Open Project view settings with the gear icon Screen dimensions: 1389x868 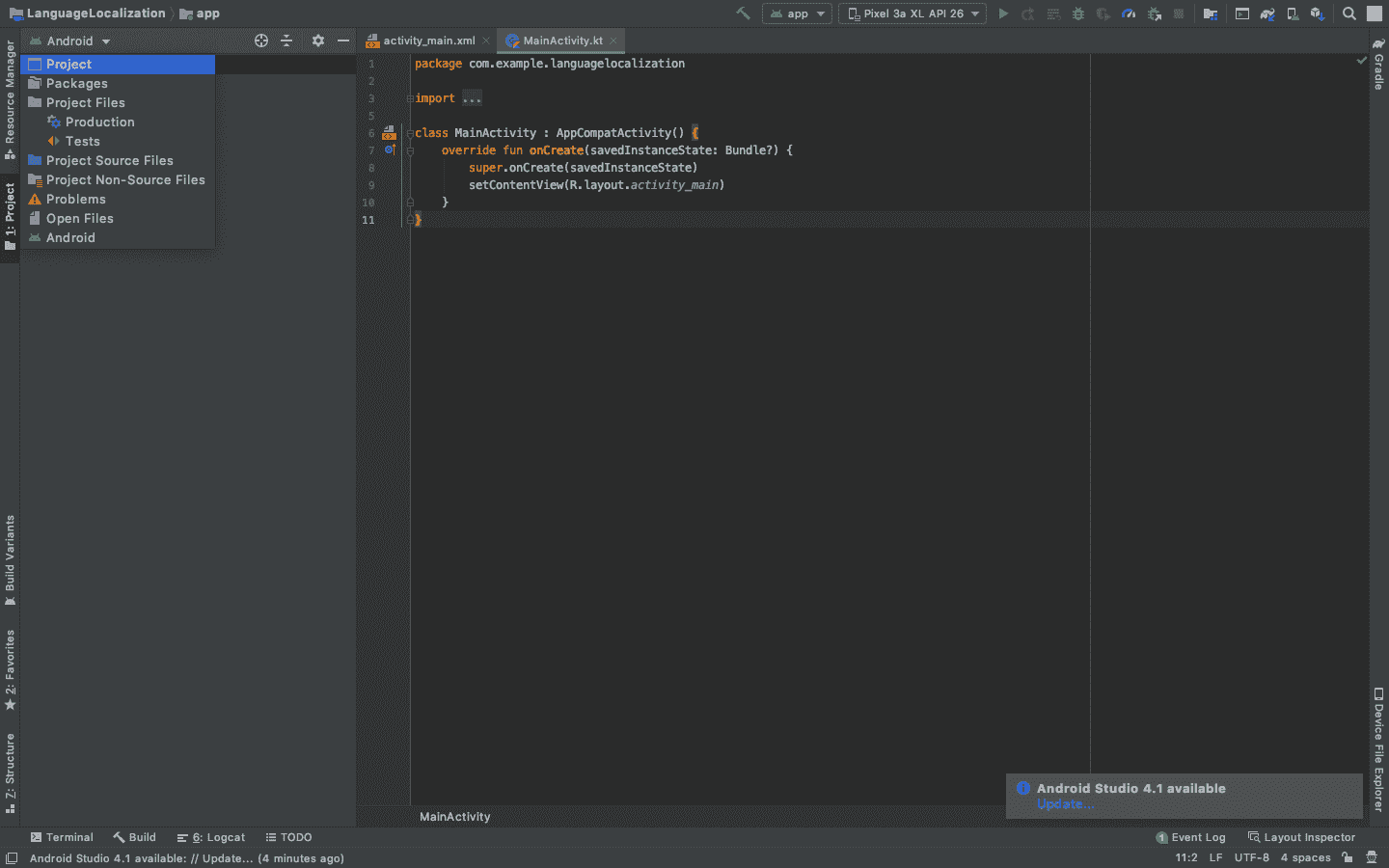[317, 41]
